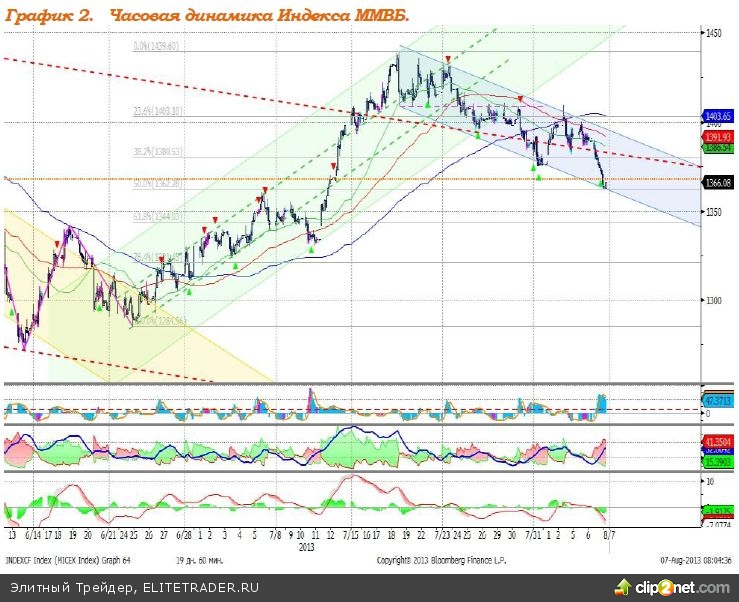This screenshot has width=739, height=602.
Task: Click the 7/31 date on time axis
Action: click(x=532, y=536)
